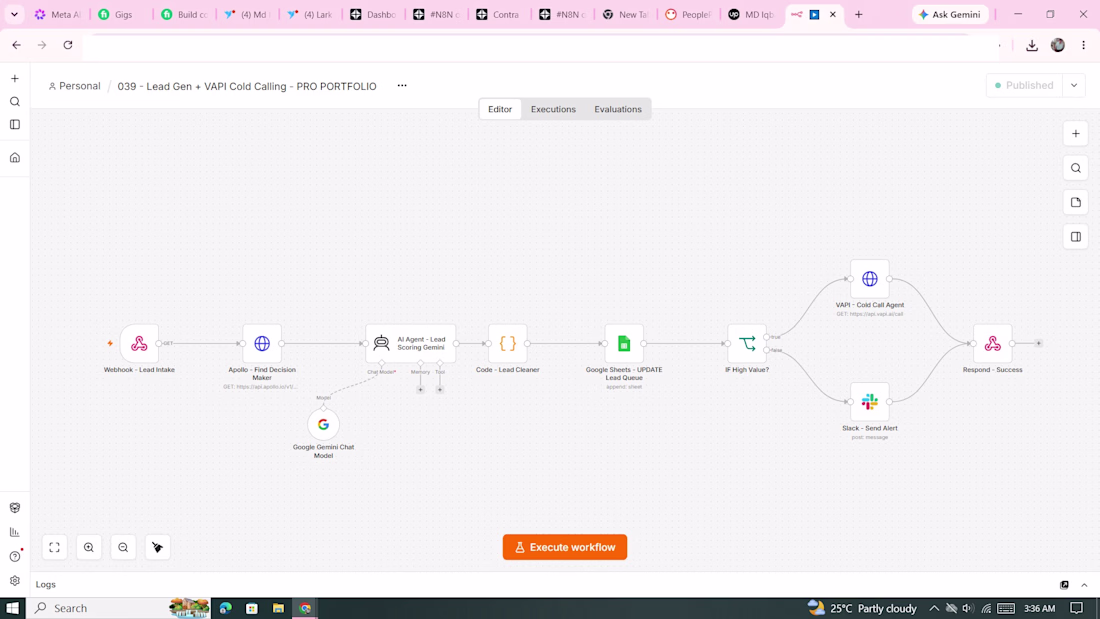This screenshot has width=1100, height=619.
Task: Click the Published status button
Action: point(1024,86)
